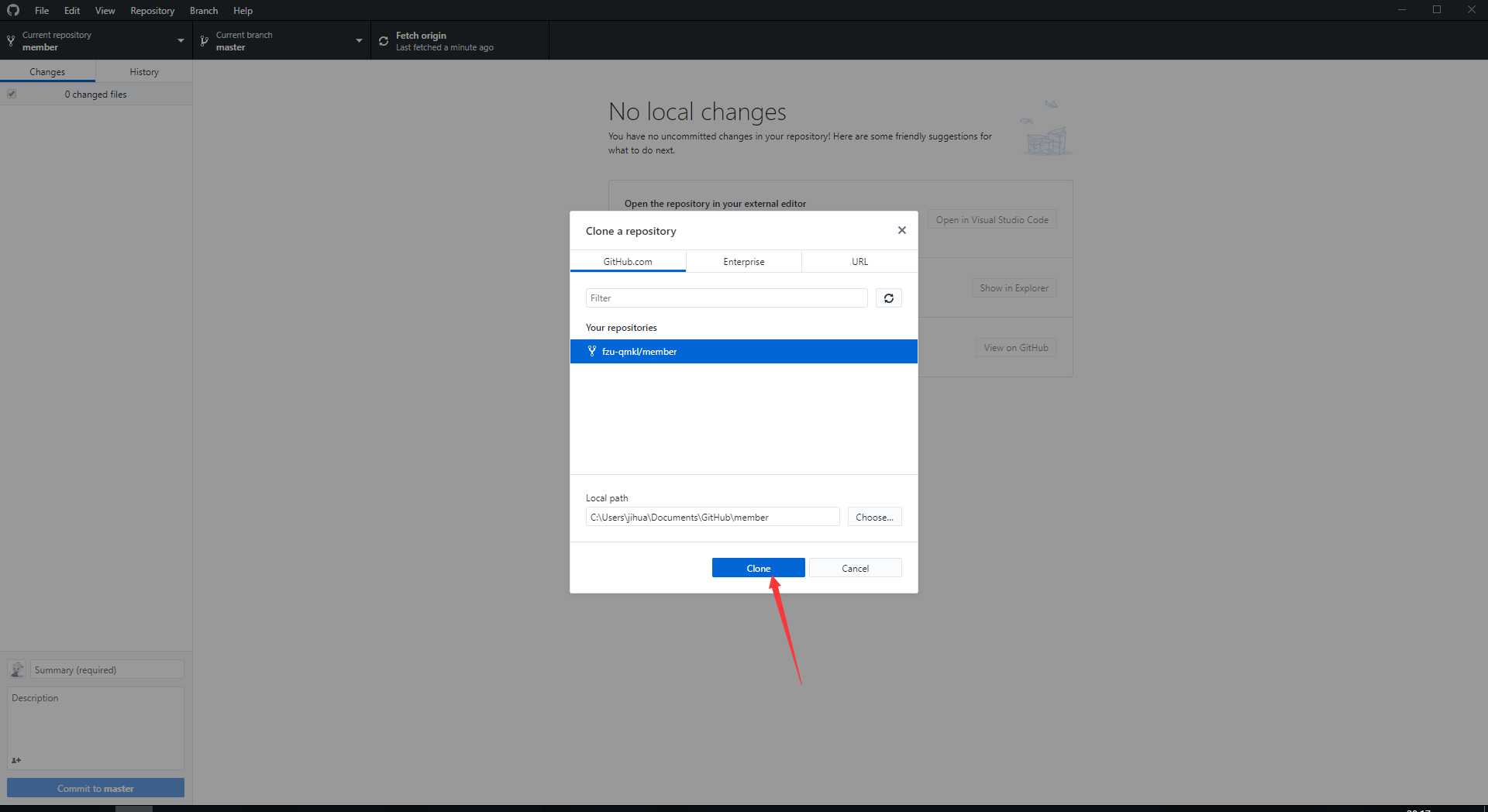Click the Local path text field
1488x812 pixels.
(713, 517)
